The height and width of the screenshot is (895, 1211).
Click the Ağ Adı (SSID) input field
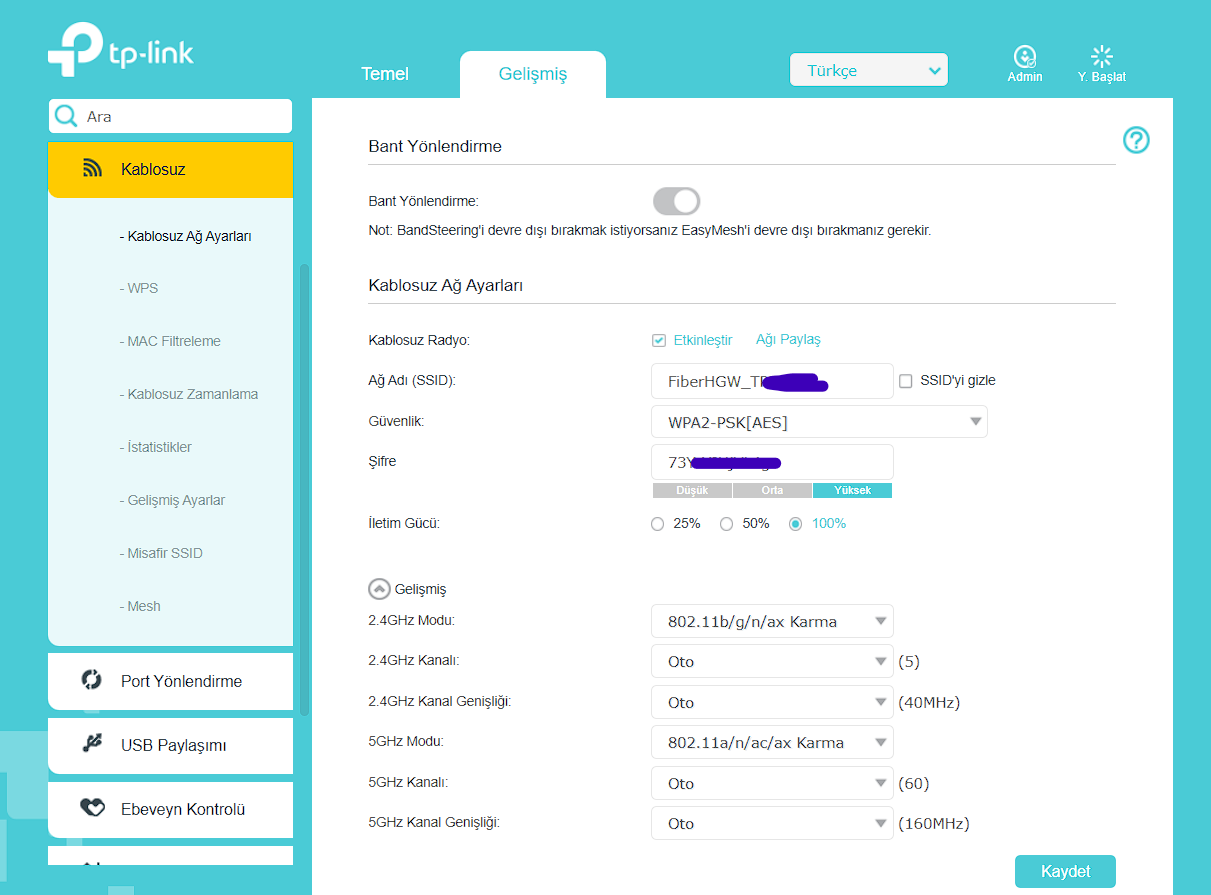point(772,381)
